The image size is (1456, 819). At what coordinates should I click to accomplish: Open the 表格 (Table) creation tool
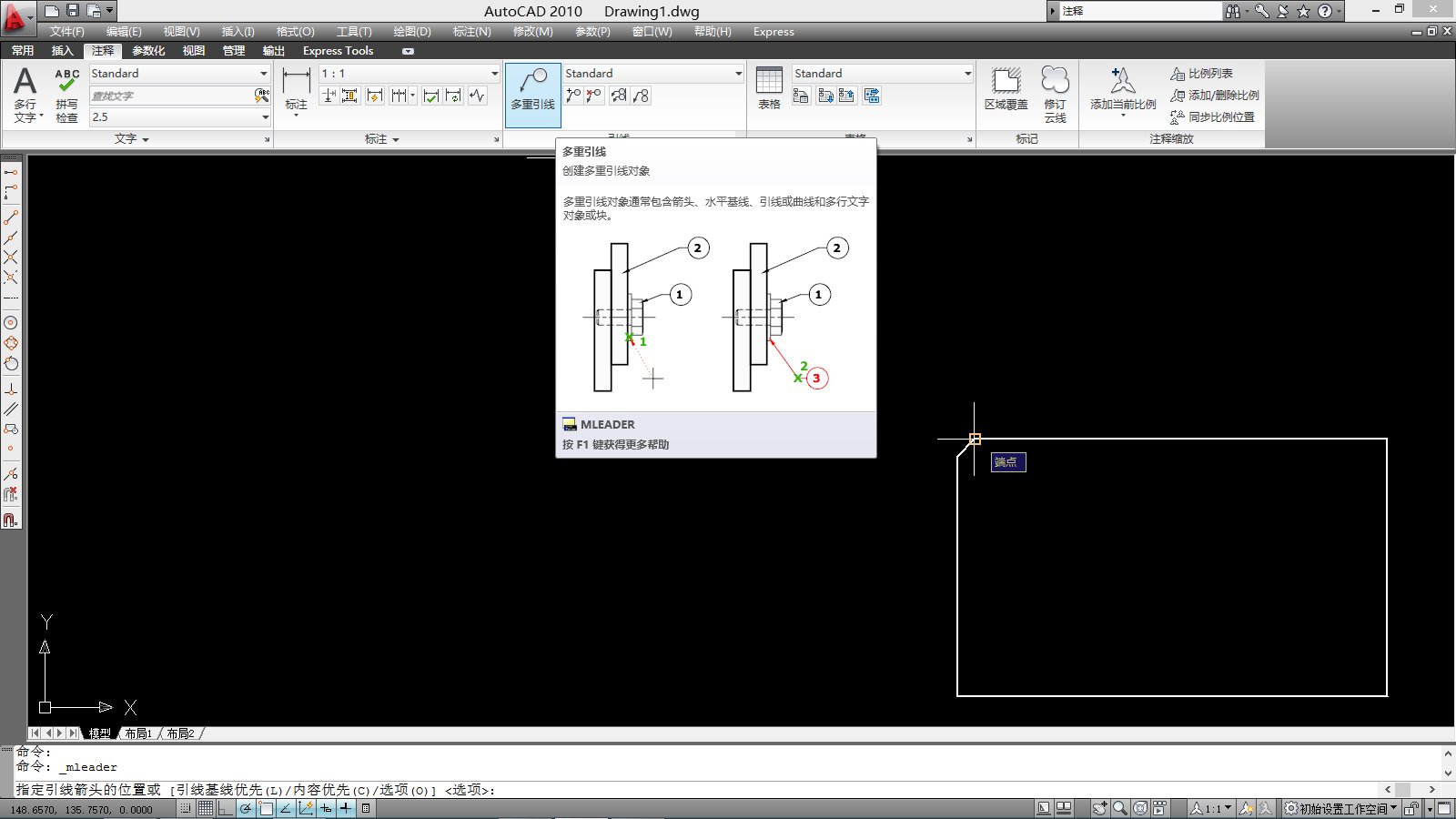[x=769, y=86]
